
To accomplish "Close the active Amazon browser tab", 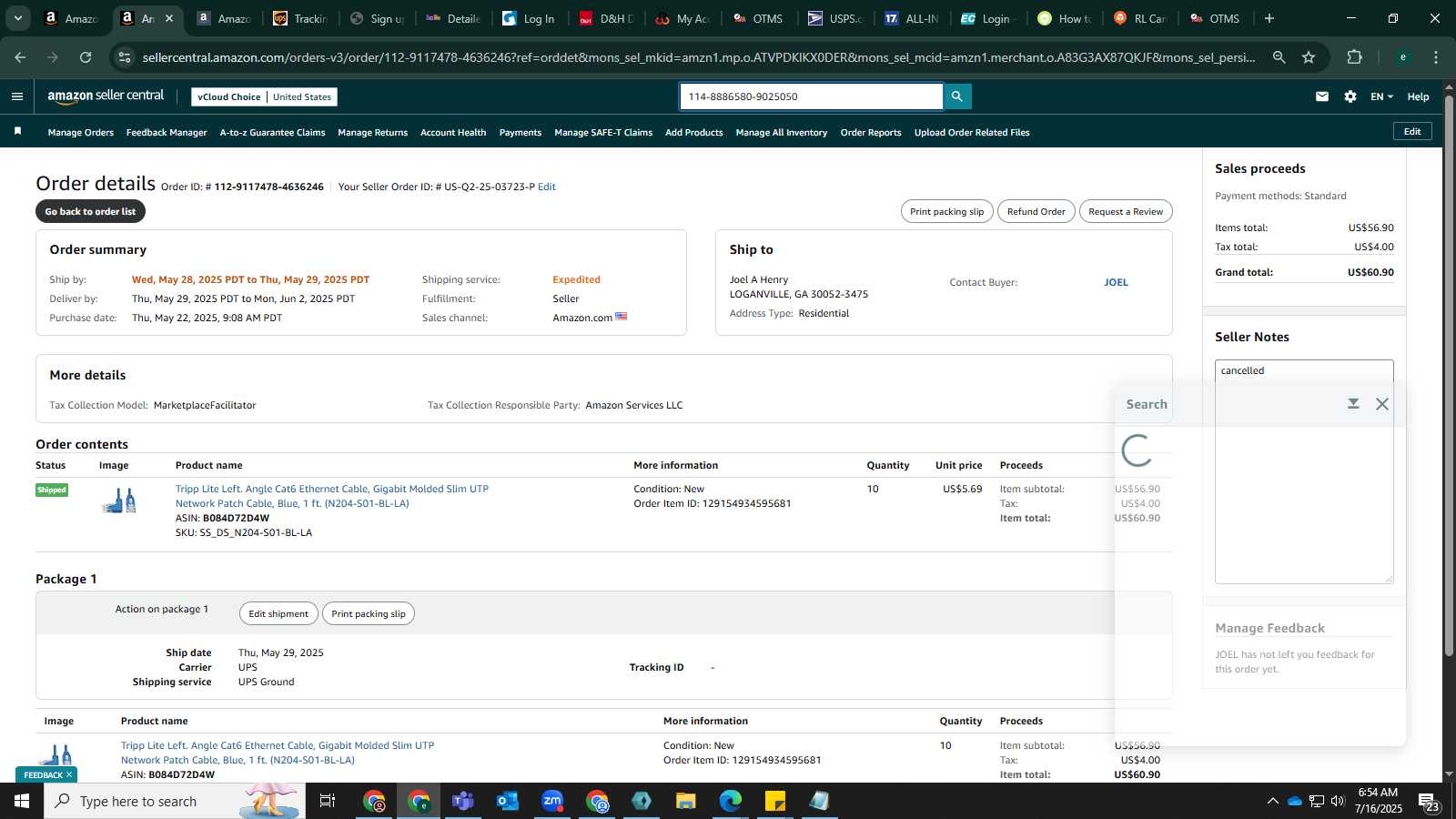I will tap(169, 18).
